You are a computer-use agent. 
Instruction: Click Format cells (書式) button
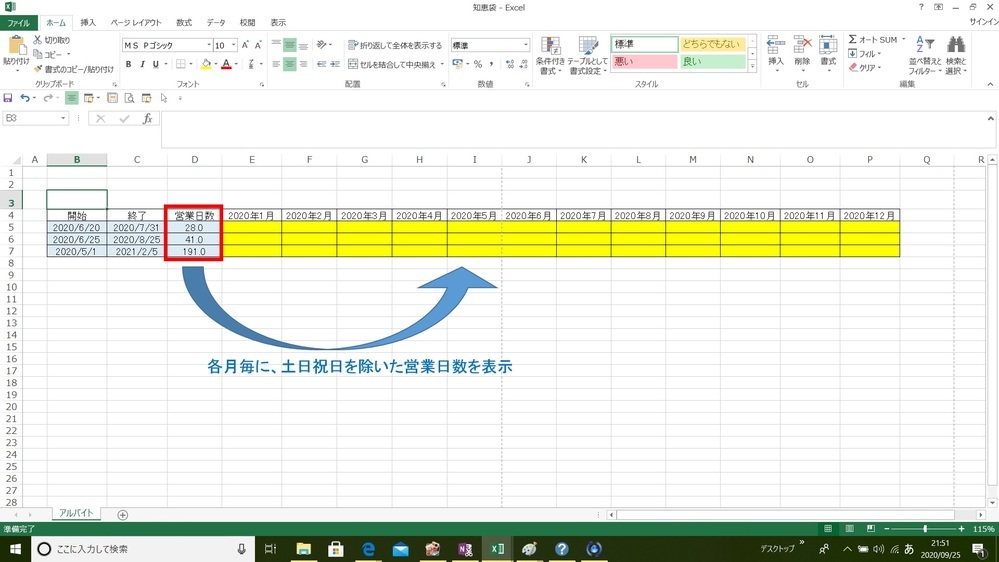pos(828,52)
